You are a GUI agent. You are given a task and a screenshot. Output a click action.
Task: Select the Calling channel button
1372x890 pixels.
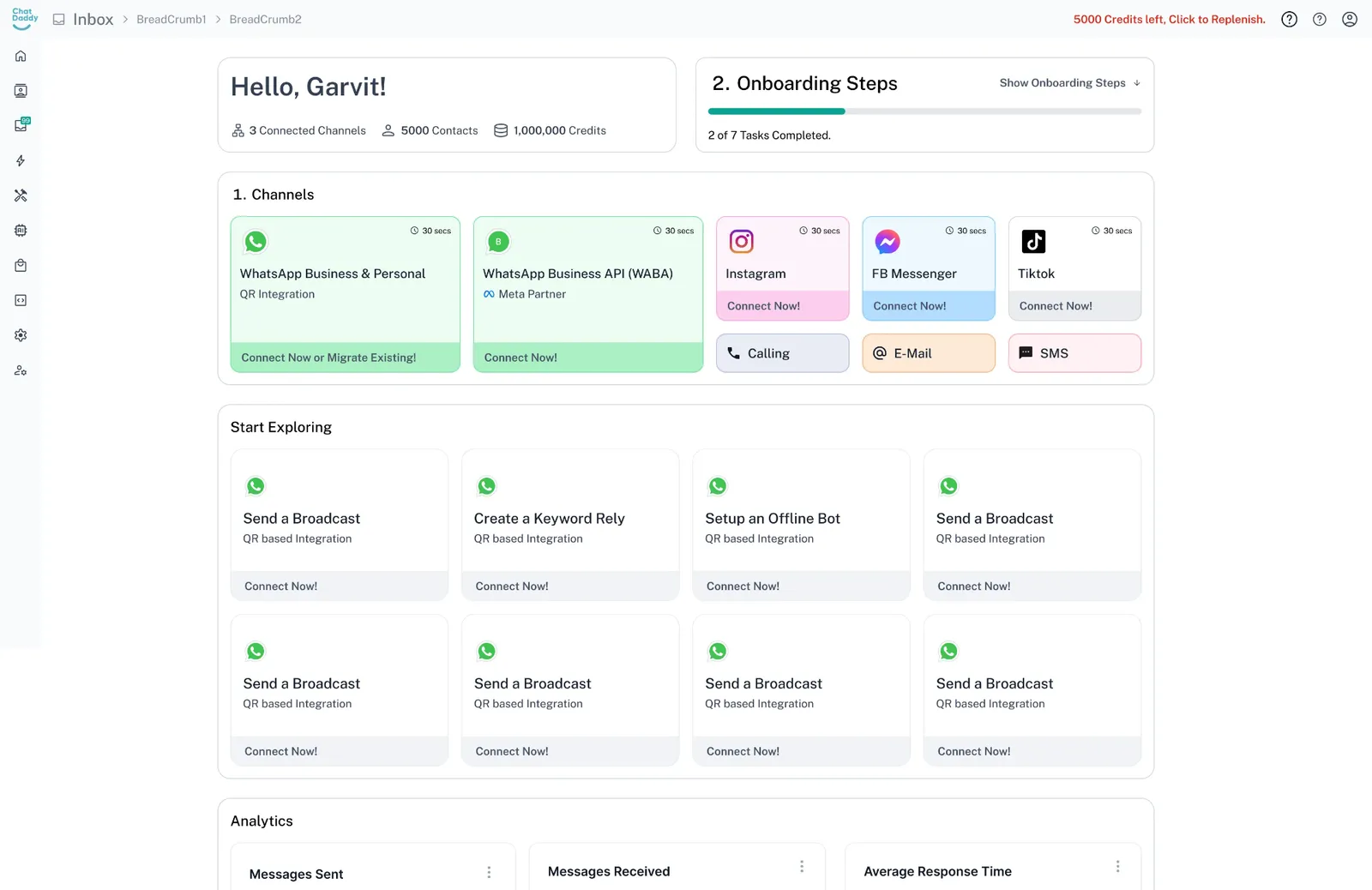[782, 353]
